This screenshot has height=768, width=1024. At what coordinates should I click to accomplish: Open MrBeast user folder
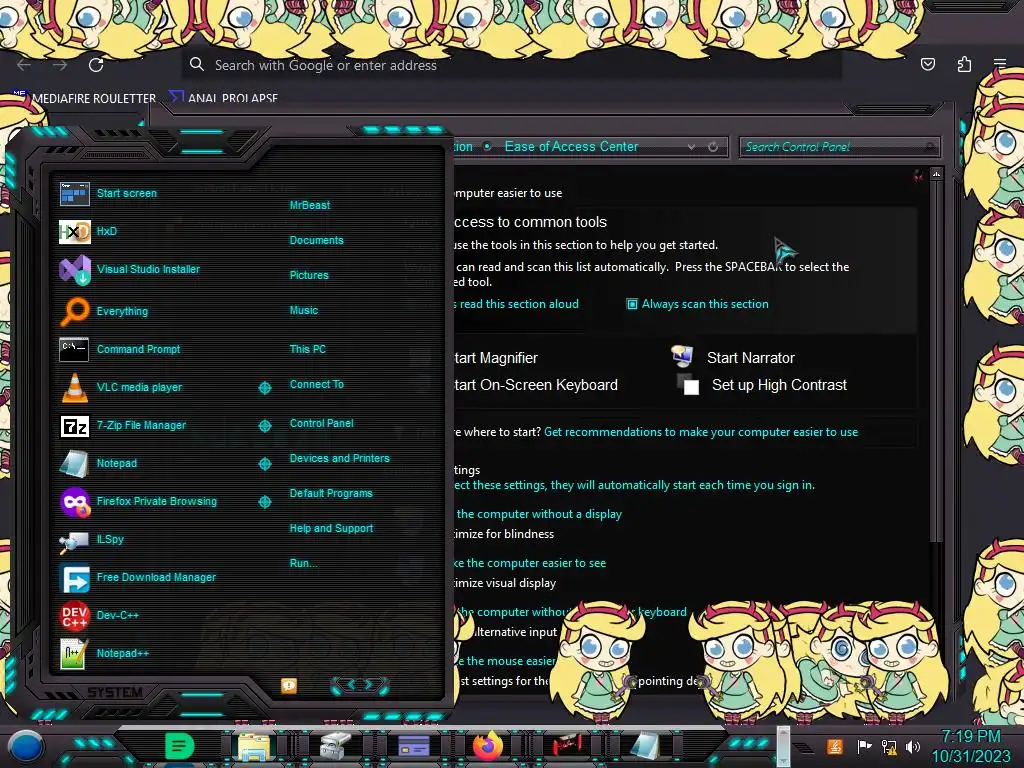pyautogui.click(x=310, y=205)
